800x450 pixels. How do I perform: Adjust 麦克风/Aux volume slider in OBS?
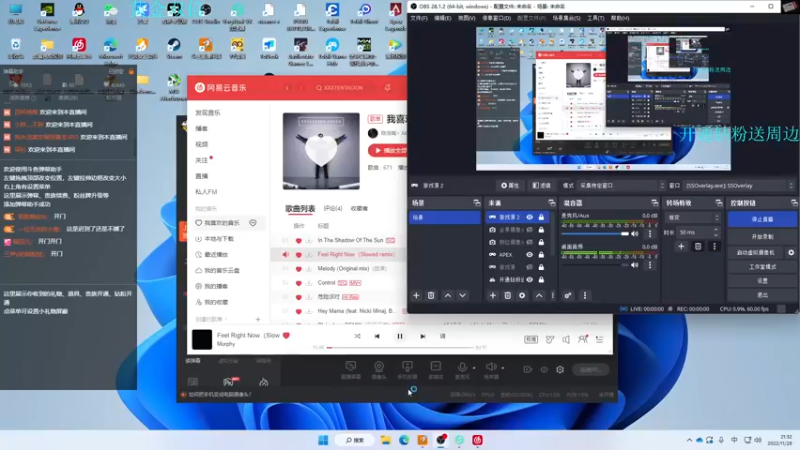pyautogui.click(x=595, y=234)
